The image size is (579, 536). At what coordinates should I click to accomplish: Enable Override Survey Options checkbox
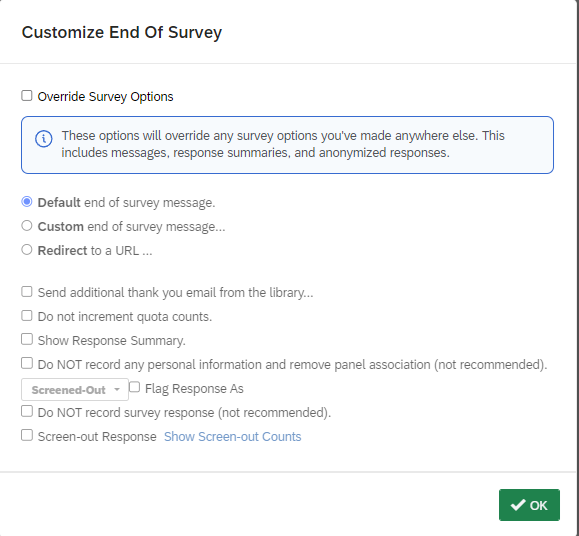pyautogui.click(x=27, y=96)
